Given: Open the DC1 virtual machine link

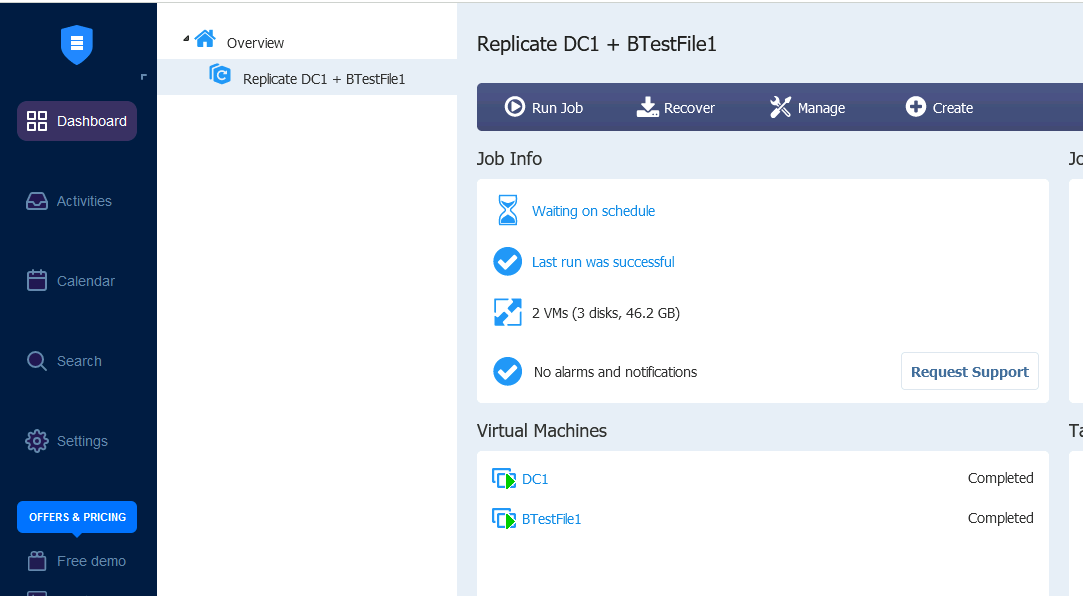Looking at the screenshot, I should click(x=535, y=479).
